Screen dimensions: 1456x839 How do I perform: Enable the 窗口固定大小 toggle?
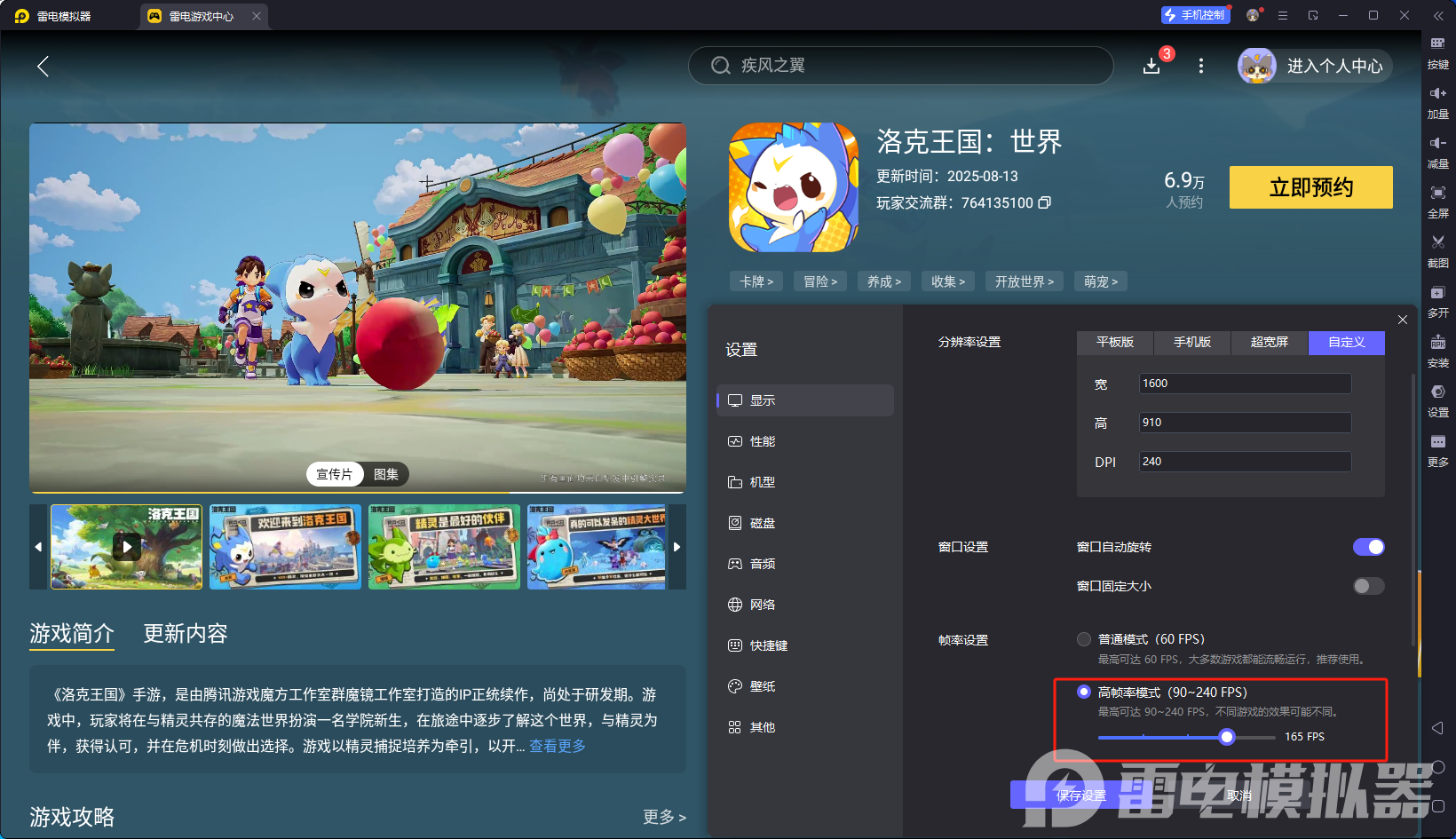1368,586
